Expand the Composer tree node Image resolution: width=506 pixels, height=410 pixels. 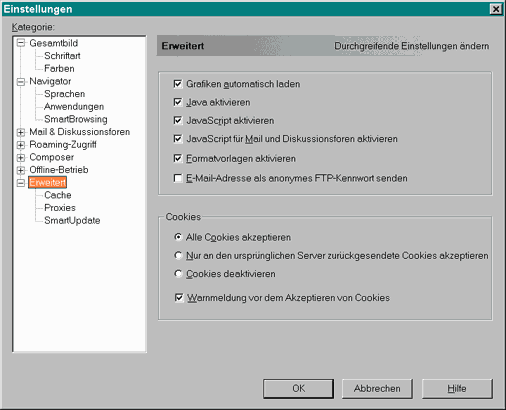(21, 157)
